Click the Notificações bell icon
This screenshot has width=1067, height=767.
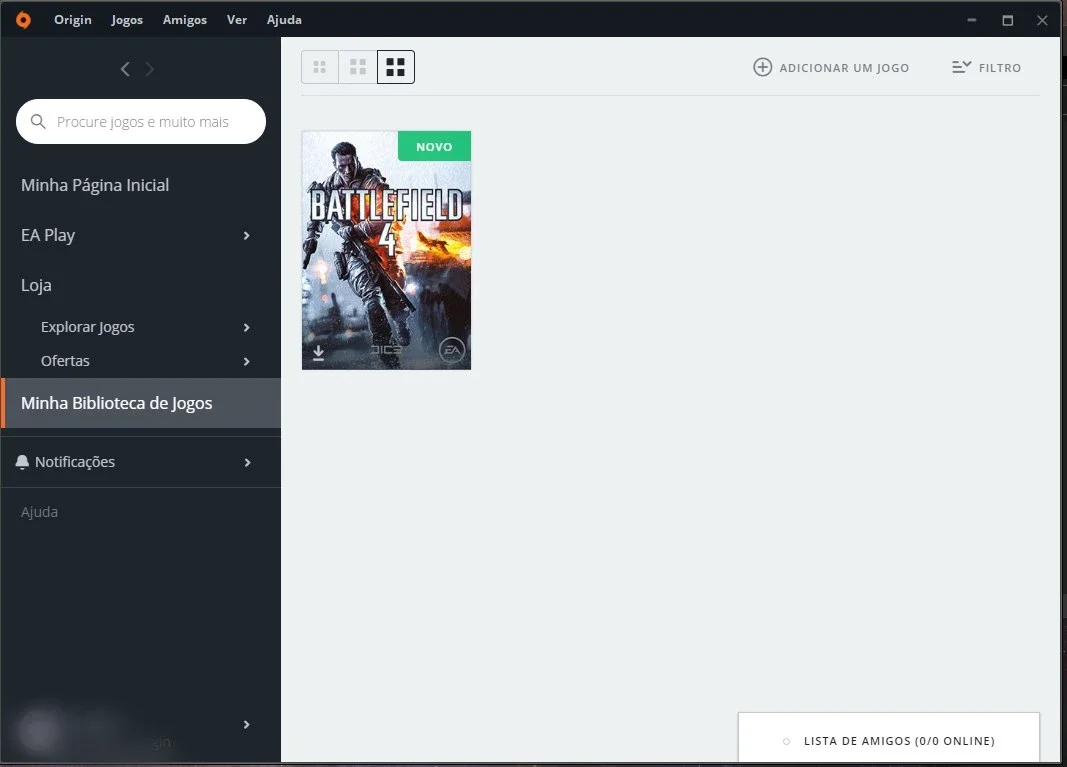(22, 462)
